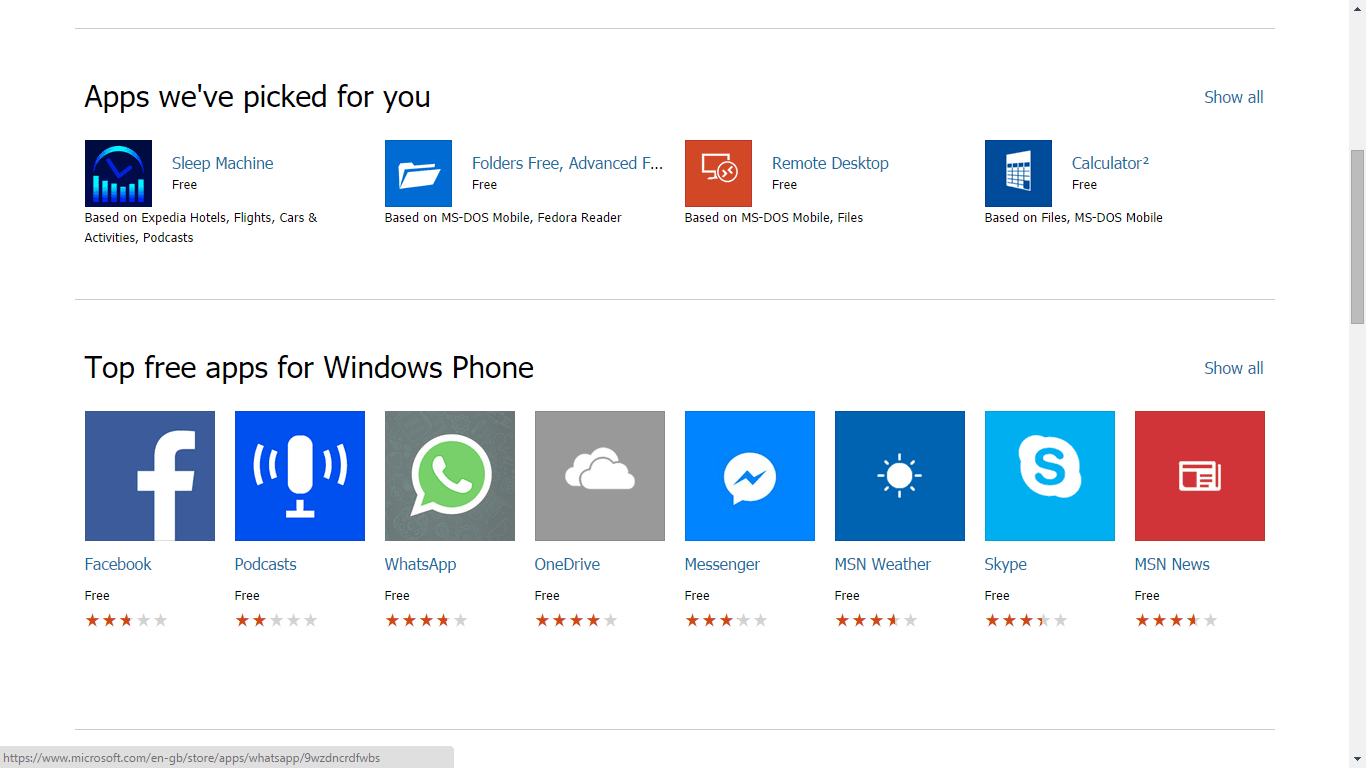Select the Skype name link
The image size is (1366, 768).
coord(1005,564)
